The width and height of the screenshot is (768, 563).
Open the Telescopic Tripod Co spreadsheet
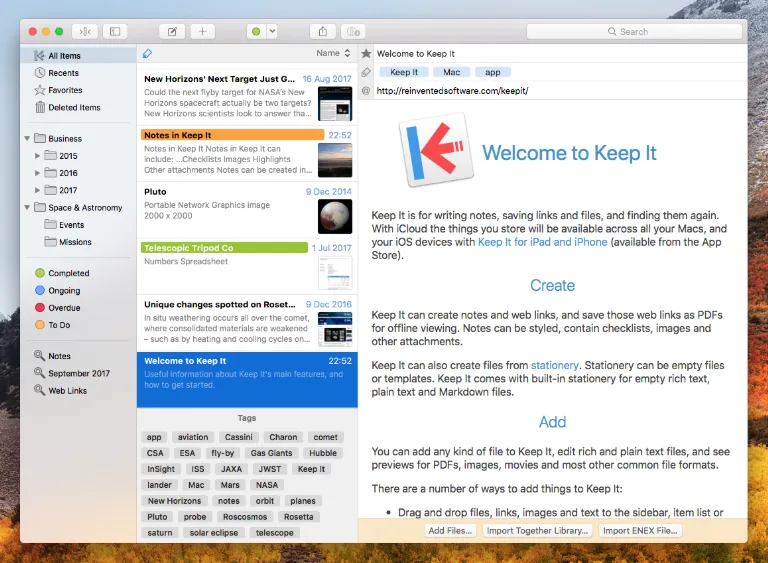(247, 266)
